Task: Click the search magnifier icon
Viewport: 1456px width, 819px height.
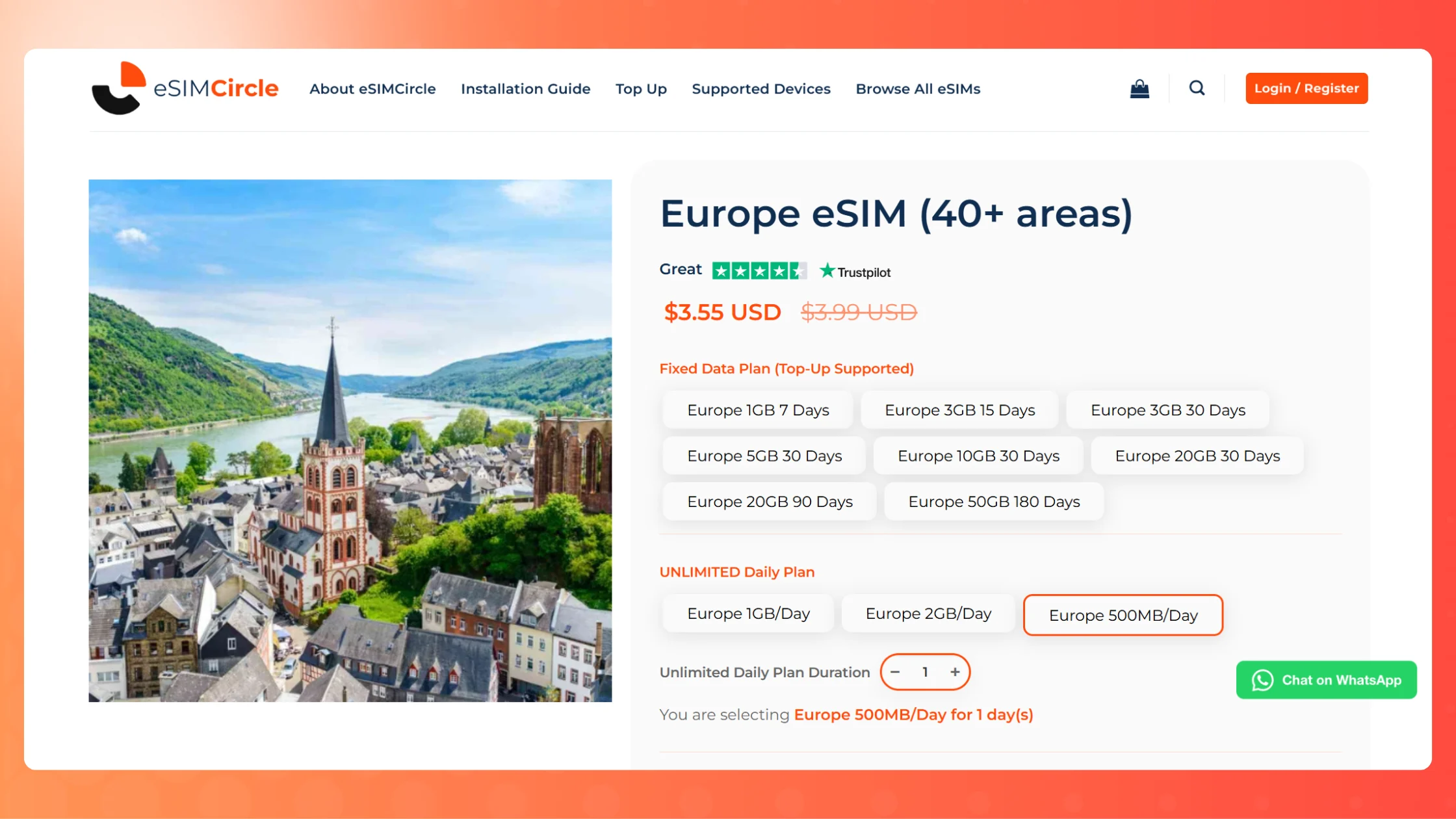Action: (1197, 88)
